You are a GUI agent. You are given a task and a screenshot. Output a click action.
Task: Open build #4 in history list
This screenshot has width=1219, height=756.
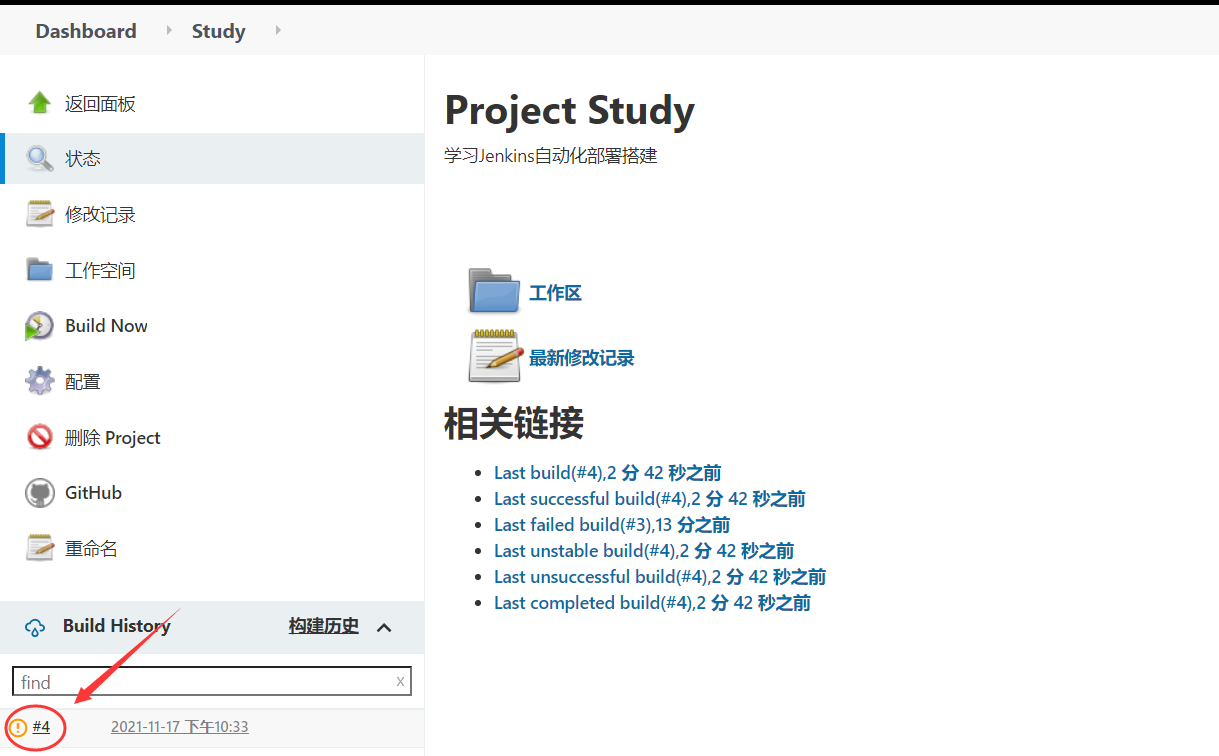[x=41, y=727]
